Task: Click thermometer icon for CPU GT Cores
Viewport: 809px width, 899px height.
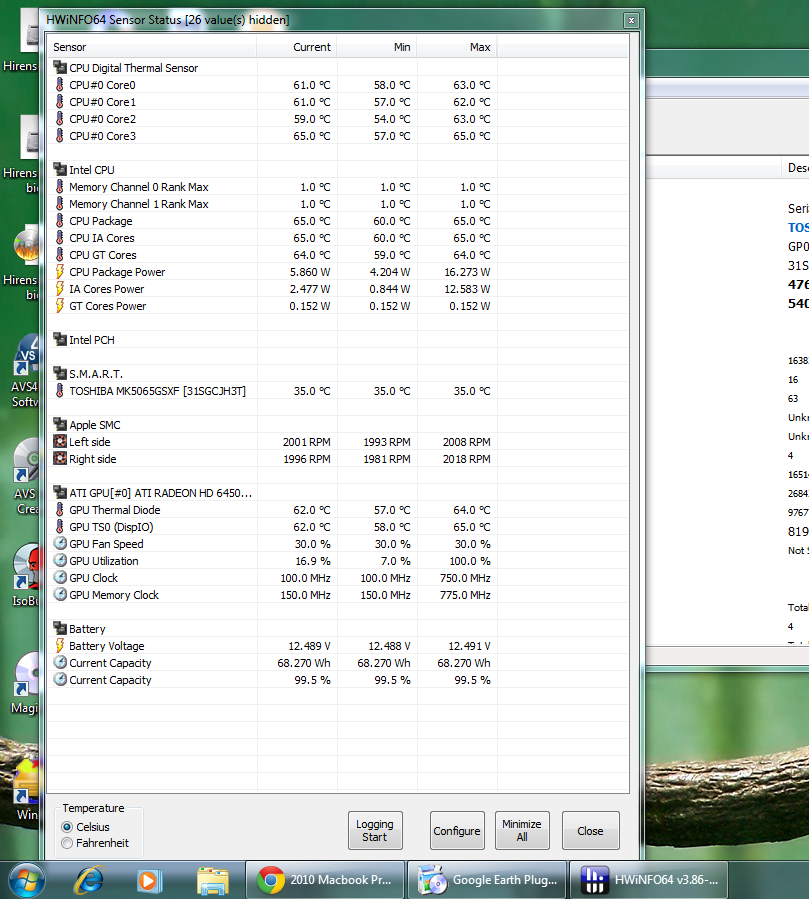Action: pos(60,255)
